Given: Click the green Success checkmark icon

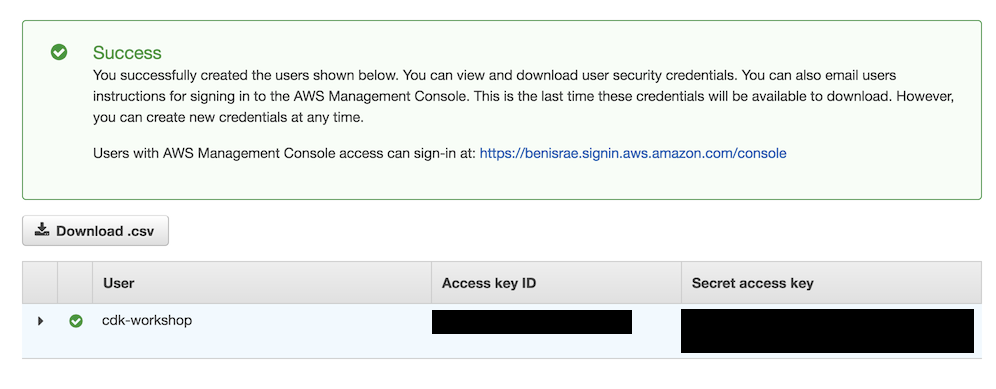Looking at the screenshot, I should click(59, 52).
